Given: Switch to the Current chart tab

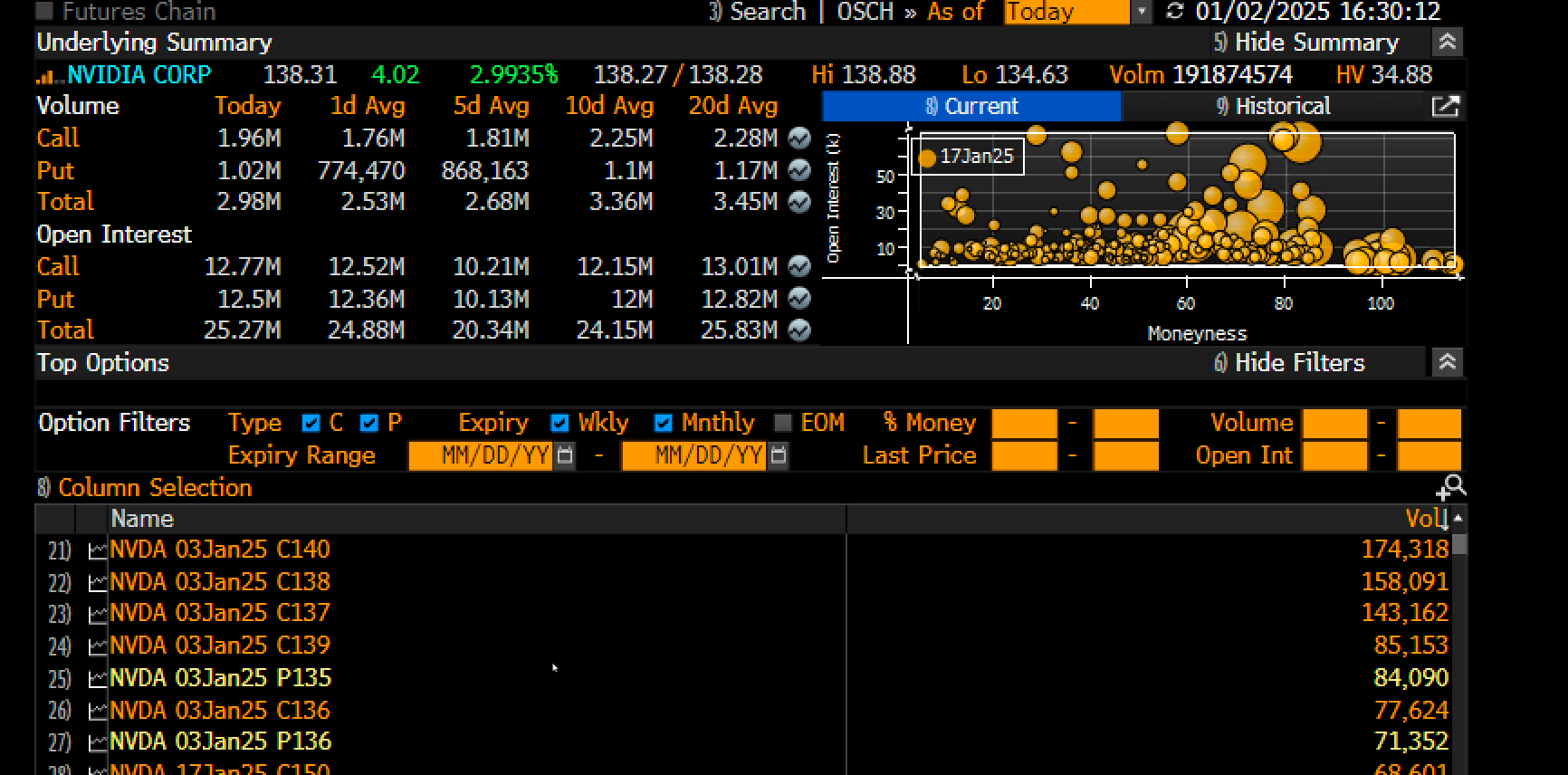Looking at the screenshot, I should [971, 107].
